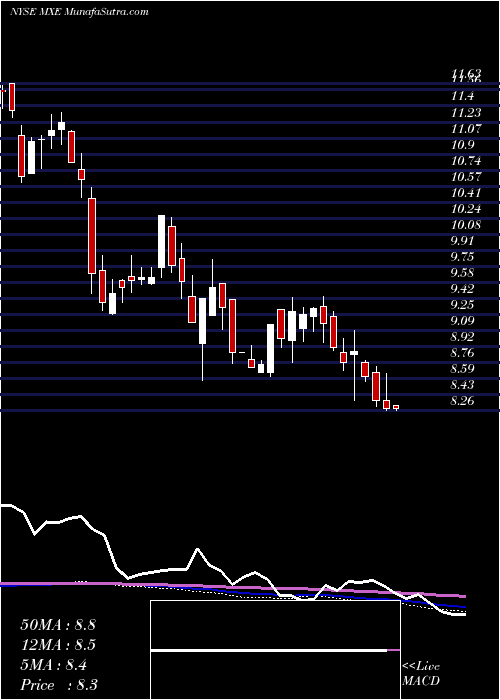Click the 10.08 price axis label

466,225
